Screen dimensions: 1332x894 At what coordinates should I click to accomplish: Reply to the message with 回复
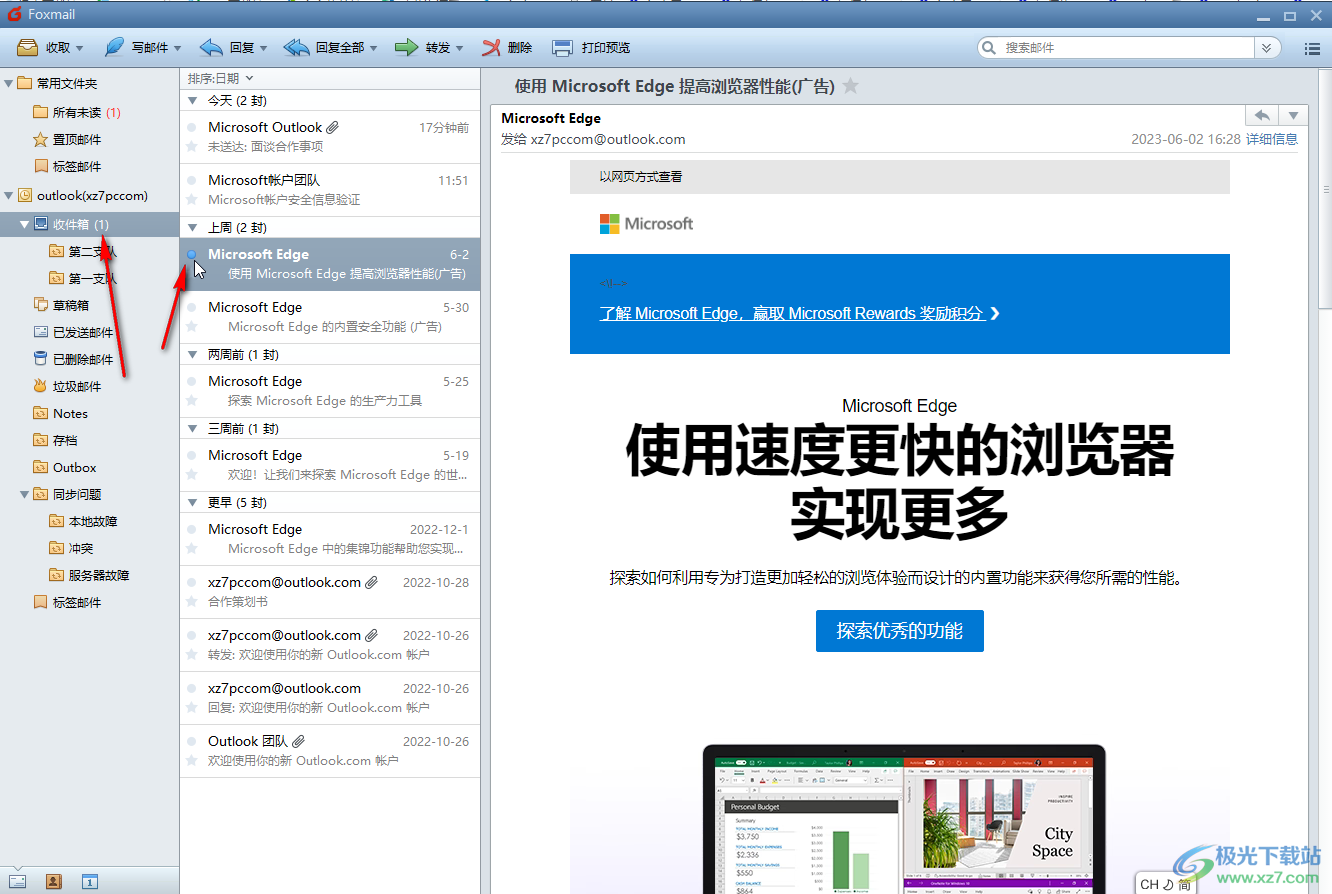(x=227, y=47)
